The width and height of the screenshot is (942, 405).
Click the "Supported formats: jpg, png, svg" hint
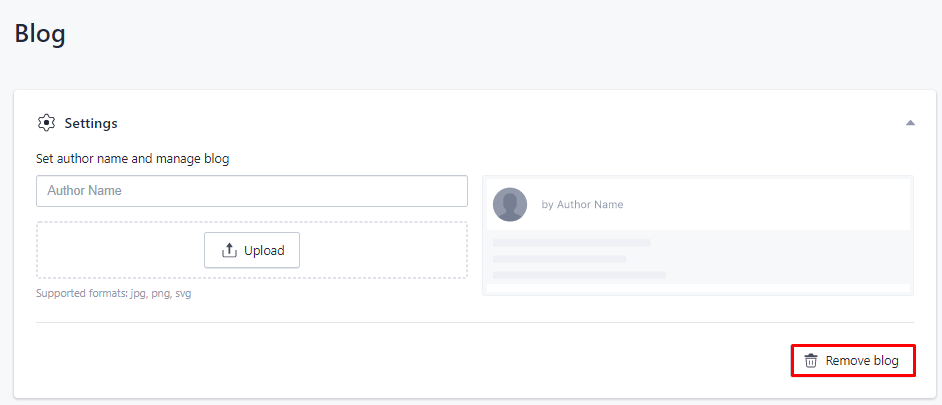pos(114,294)
